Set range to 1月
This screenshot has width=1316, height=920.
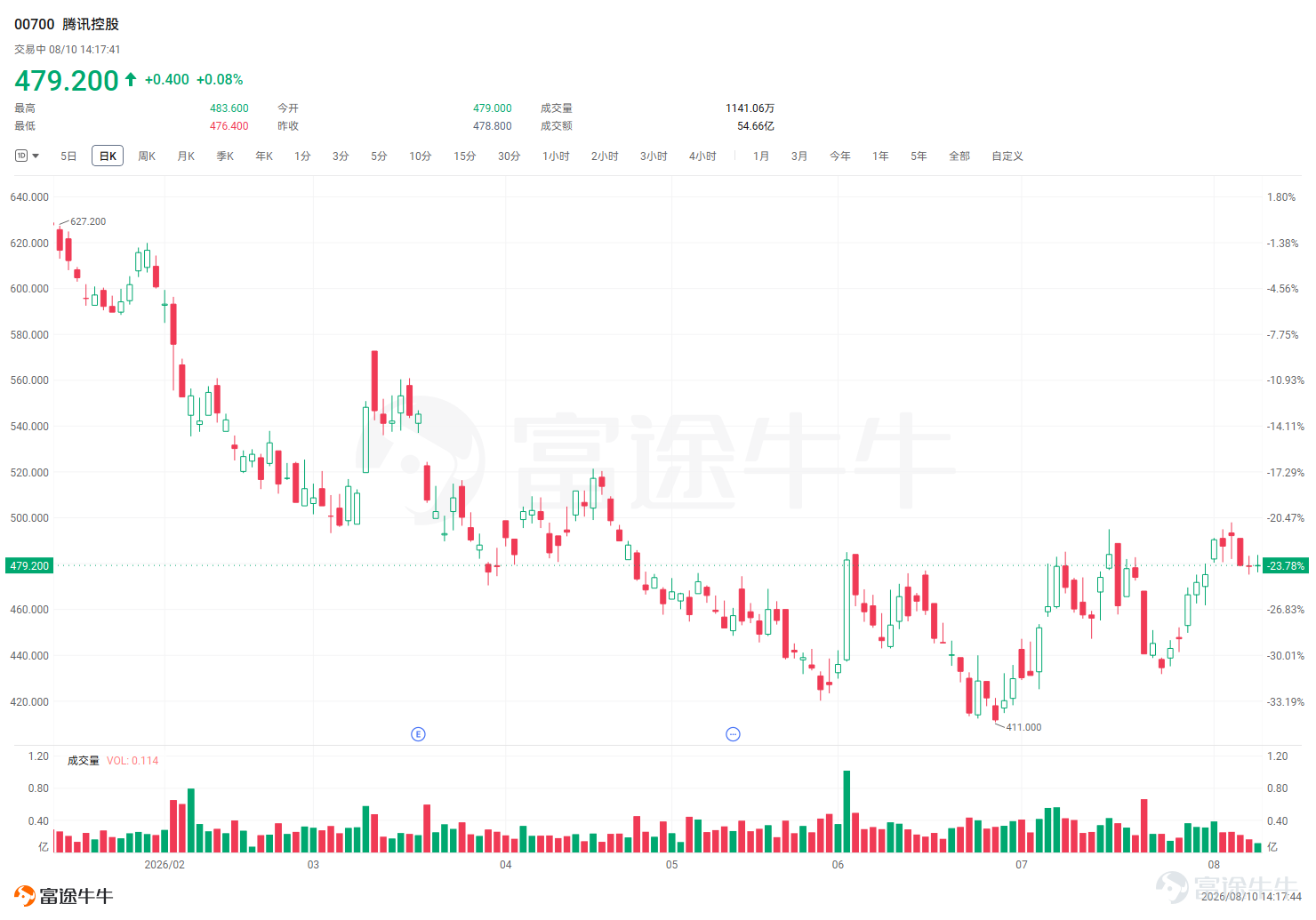tap(761, 156)
